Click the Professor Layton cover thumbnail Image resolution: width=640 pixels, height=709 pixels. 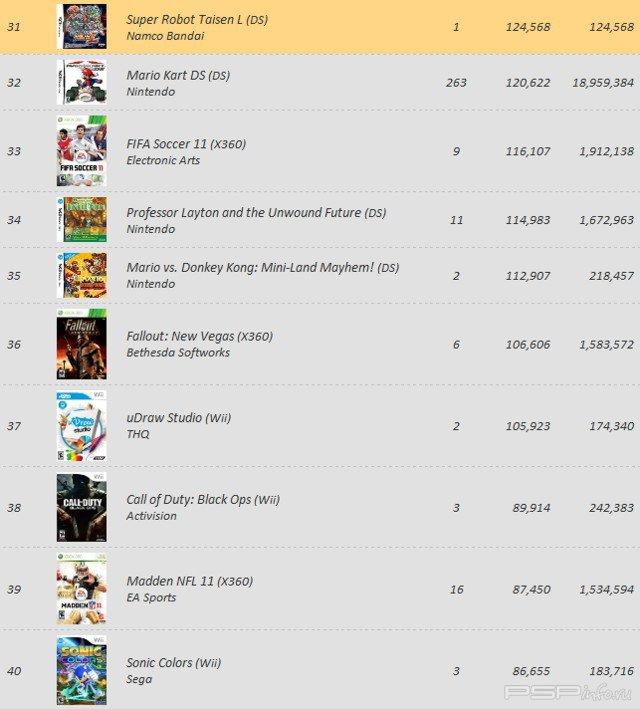[81, 220]
